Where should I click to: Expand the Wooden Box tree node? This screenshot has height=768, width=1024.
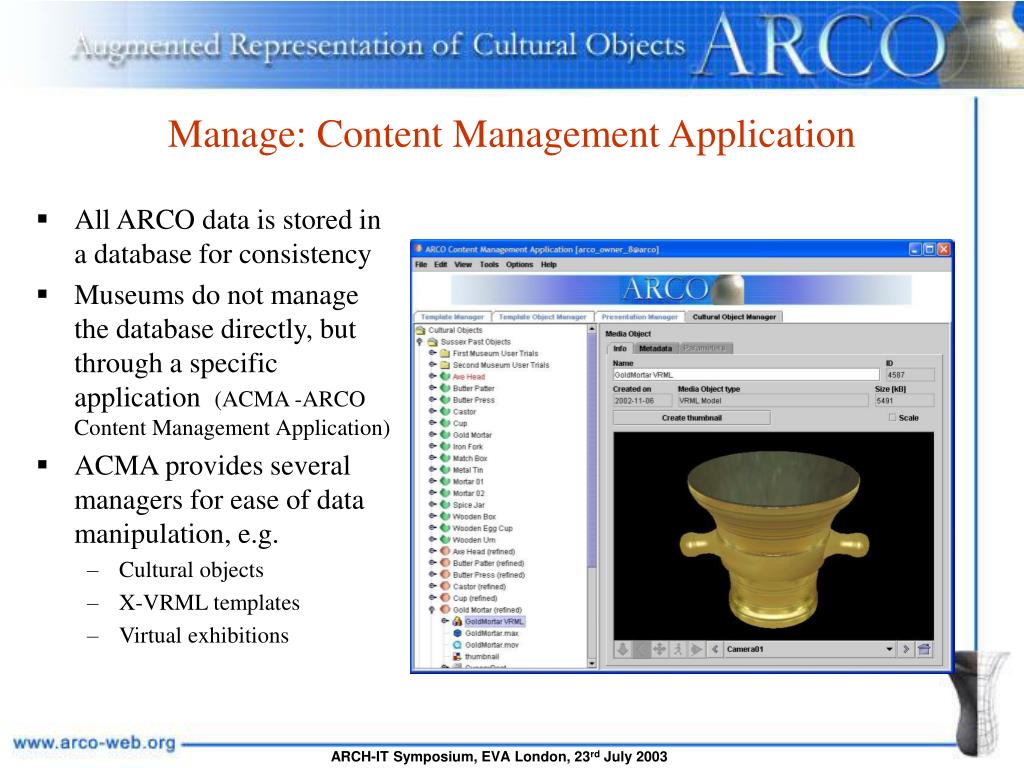click(432, 517)
